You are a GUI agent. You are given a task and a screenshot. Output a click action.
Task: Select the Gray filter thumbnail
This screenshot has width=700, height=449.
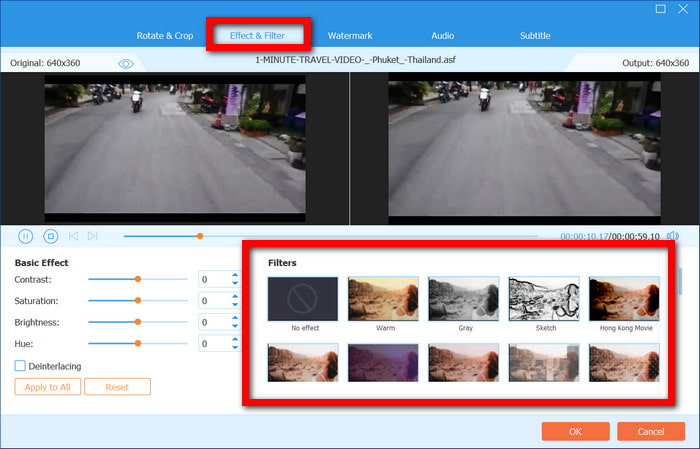tap(463, 299)
